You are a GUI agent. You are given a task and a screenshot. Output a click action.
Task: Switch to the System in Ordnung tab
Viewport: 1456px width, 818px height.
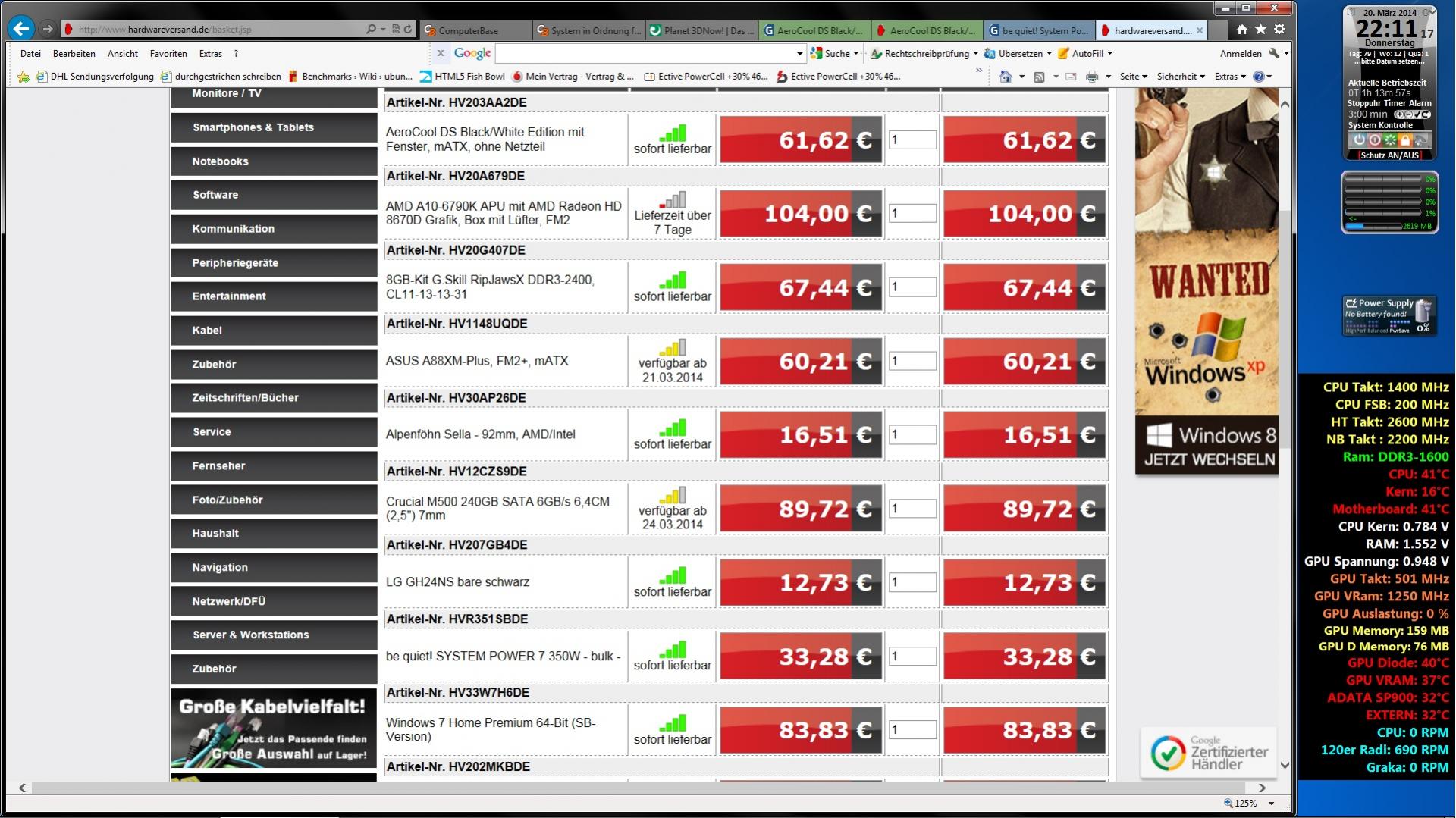pos(588,30)
